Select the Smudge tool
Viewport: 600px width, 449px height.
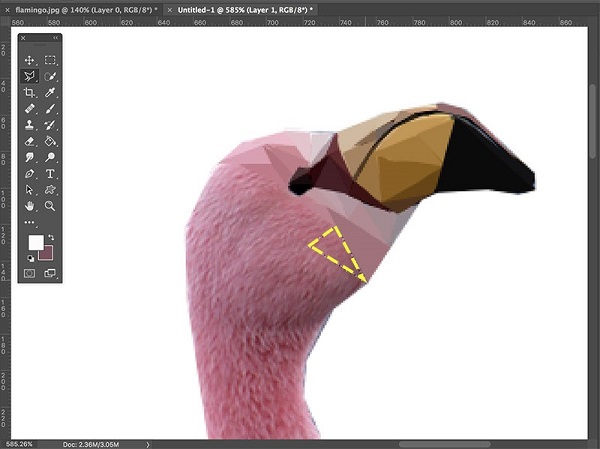pyautogui.click(x=29, y=157)
